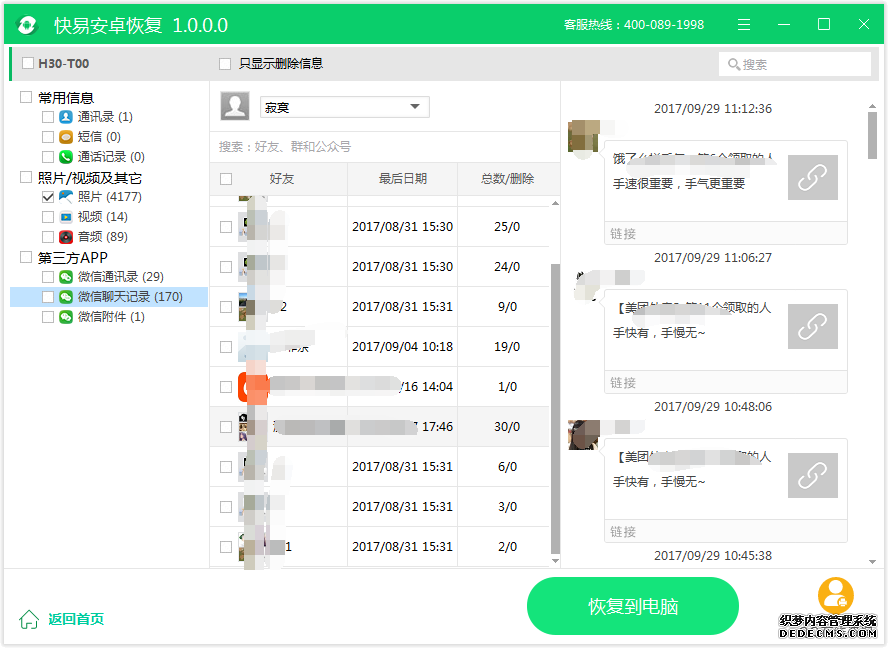Uncheck the 照片 (4177) checkbox
The height and width of the screenshot is (648, 888).
[48, 197]
